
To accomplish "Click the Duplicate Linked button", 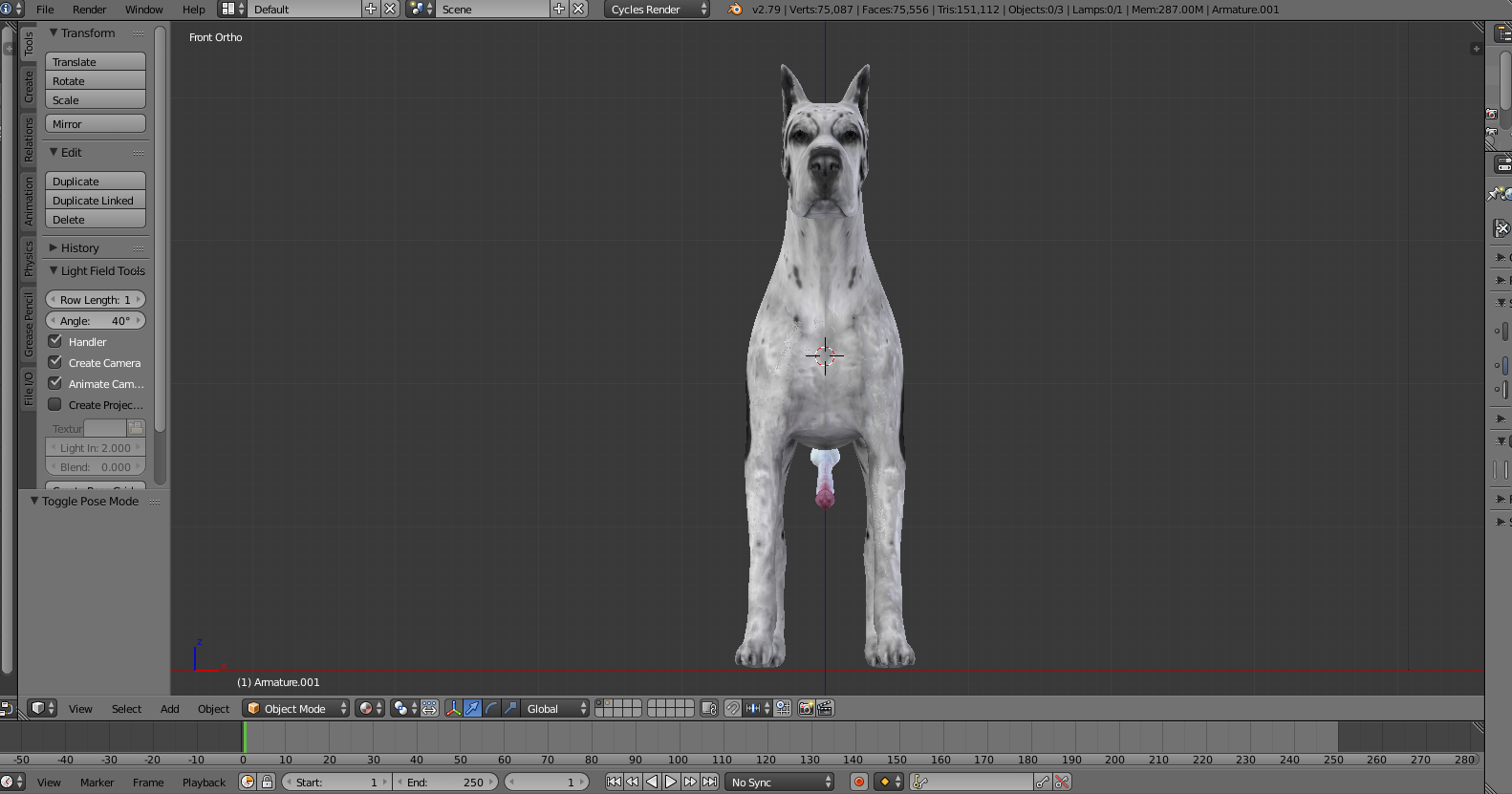I will point(95,201).
